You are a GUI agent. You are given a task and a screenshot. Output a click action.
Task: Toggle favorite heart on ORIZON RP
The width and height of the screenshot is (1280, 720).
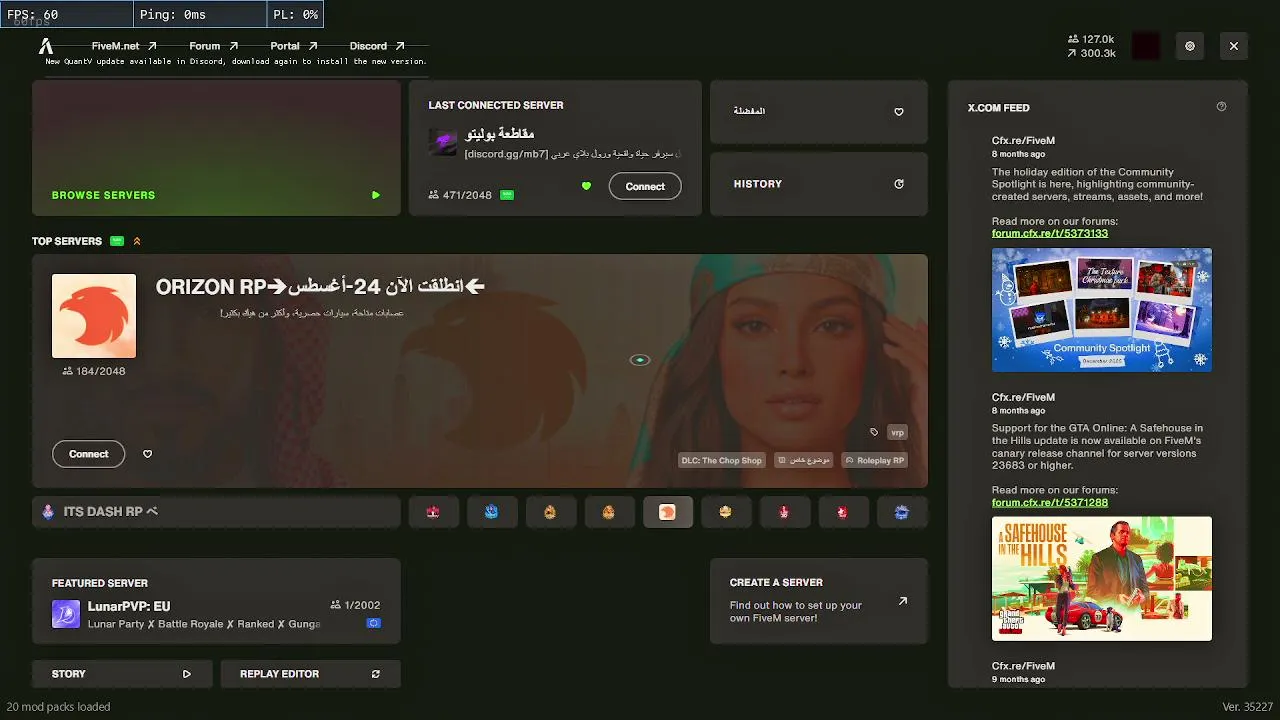coord(147,454)
